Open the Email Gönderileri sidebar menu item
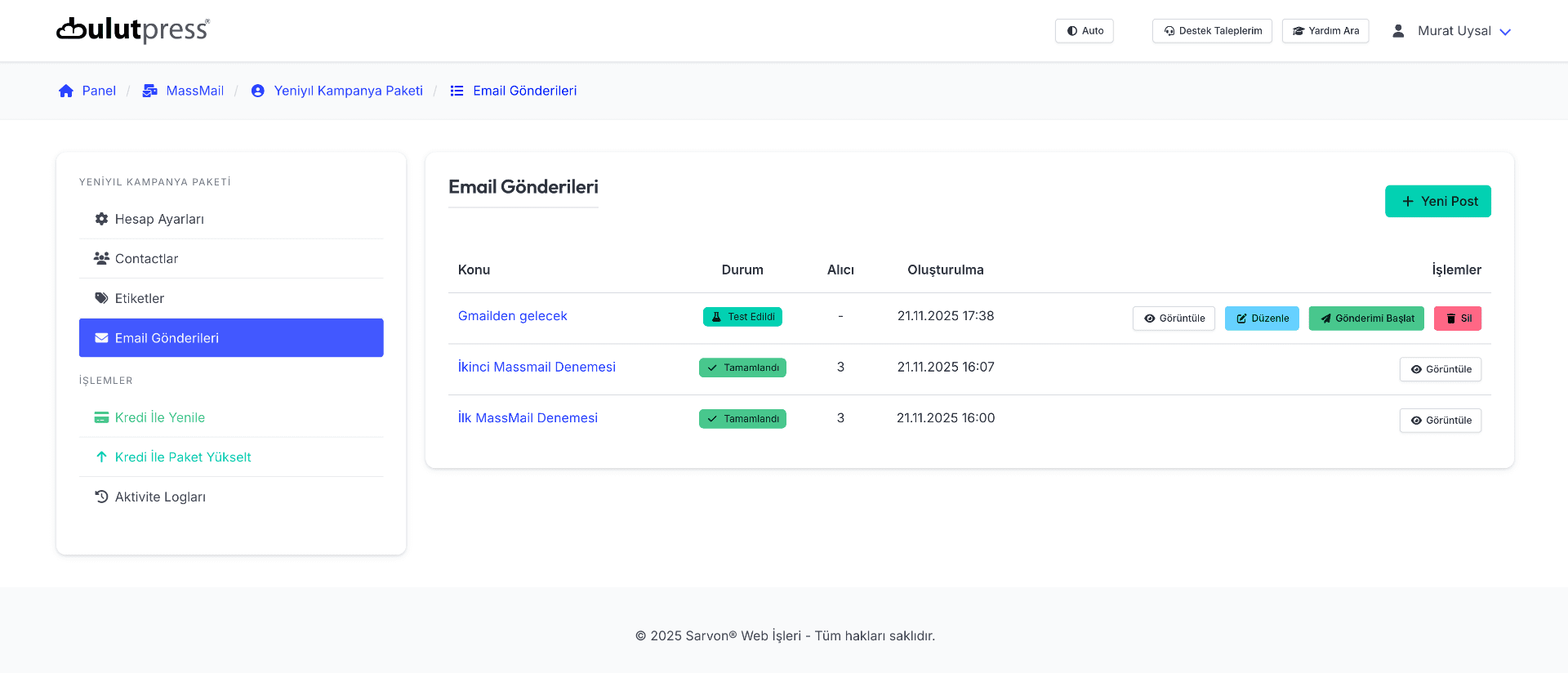 tap(231, 338)
